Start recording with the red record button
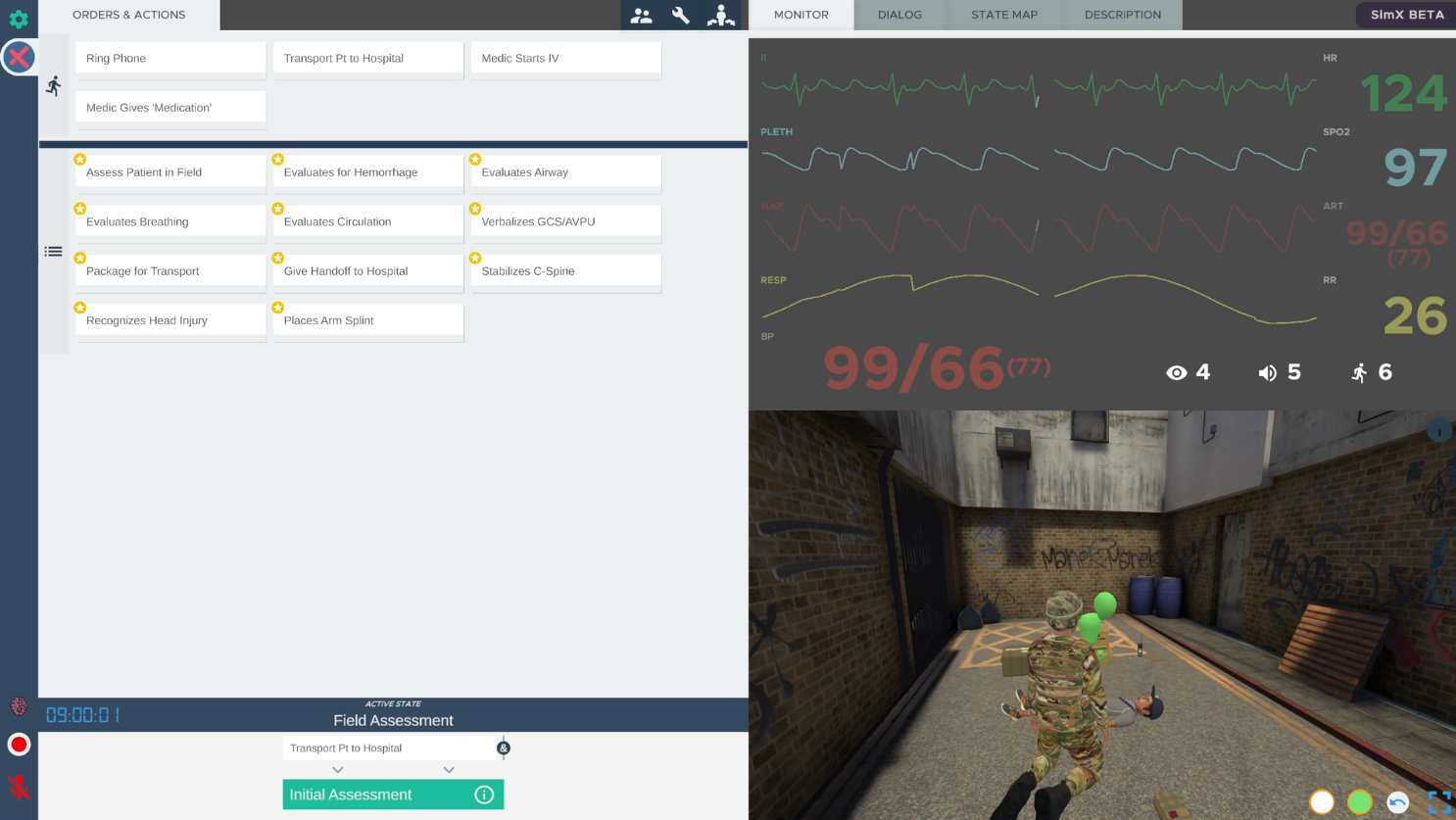The width and height of the screenshot is (1456, 820). [x=19, y=745]
